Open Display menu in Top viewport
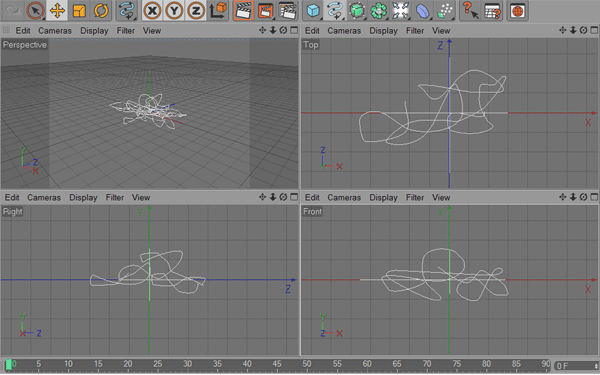 click(x=383, y=31)
